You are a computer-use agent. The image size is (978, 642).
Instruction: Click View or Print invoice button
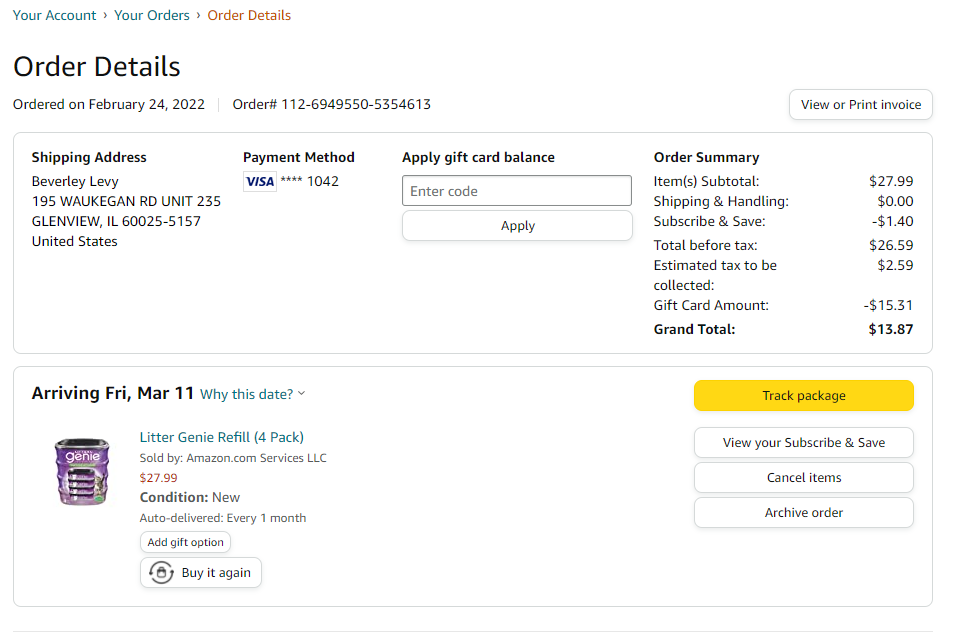[x=861, y=104]
